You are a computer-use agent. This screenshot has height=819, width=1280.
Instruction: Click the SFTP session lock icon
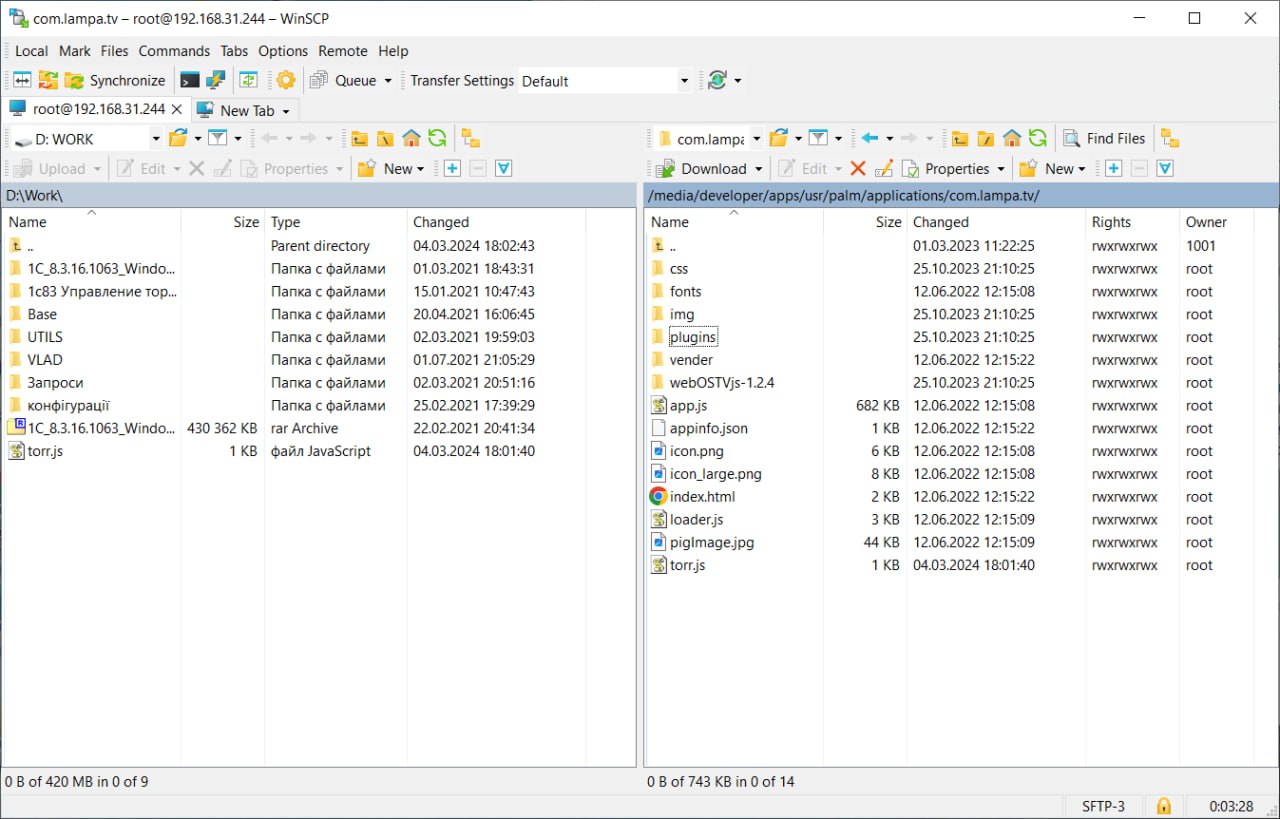point(1163,805)
